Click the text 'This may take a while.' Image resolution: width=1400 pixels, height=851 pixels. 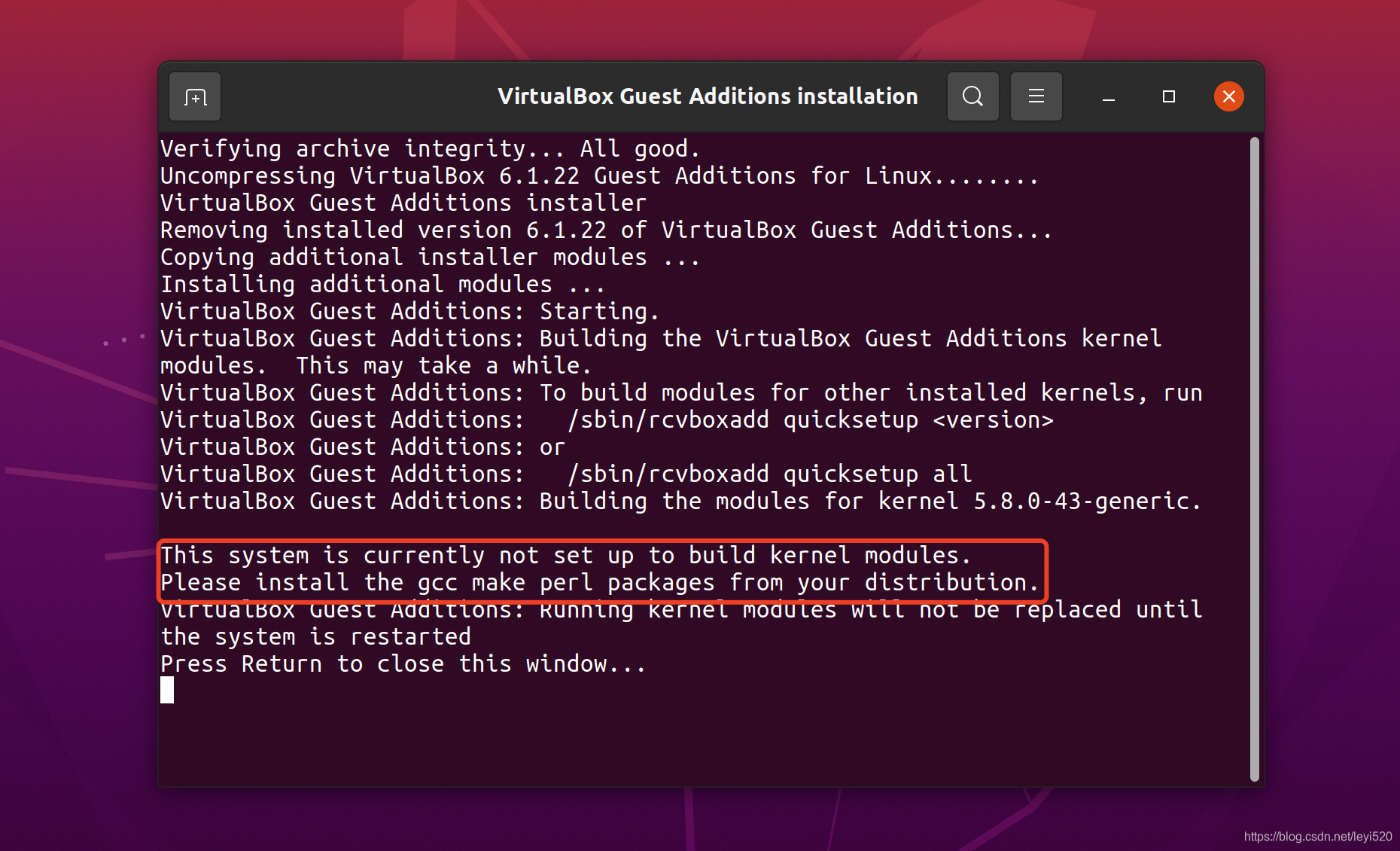pos(444,365)
